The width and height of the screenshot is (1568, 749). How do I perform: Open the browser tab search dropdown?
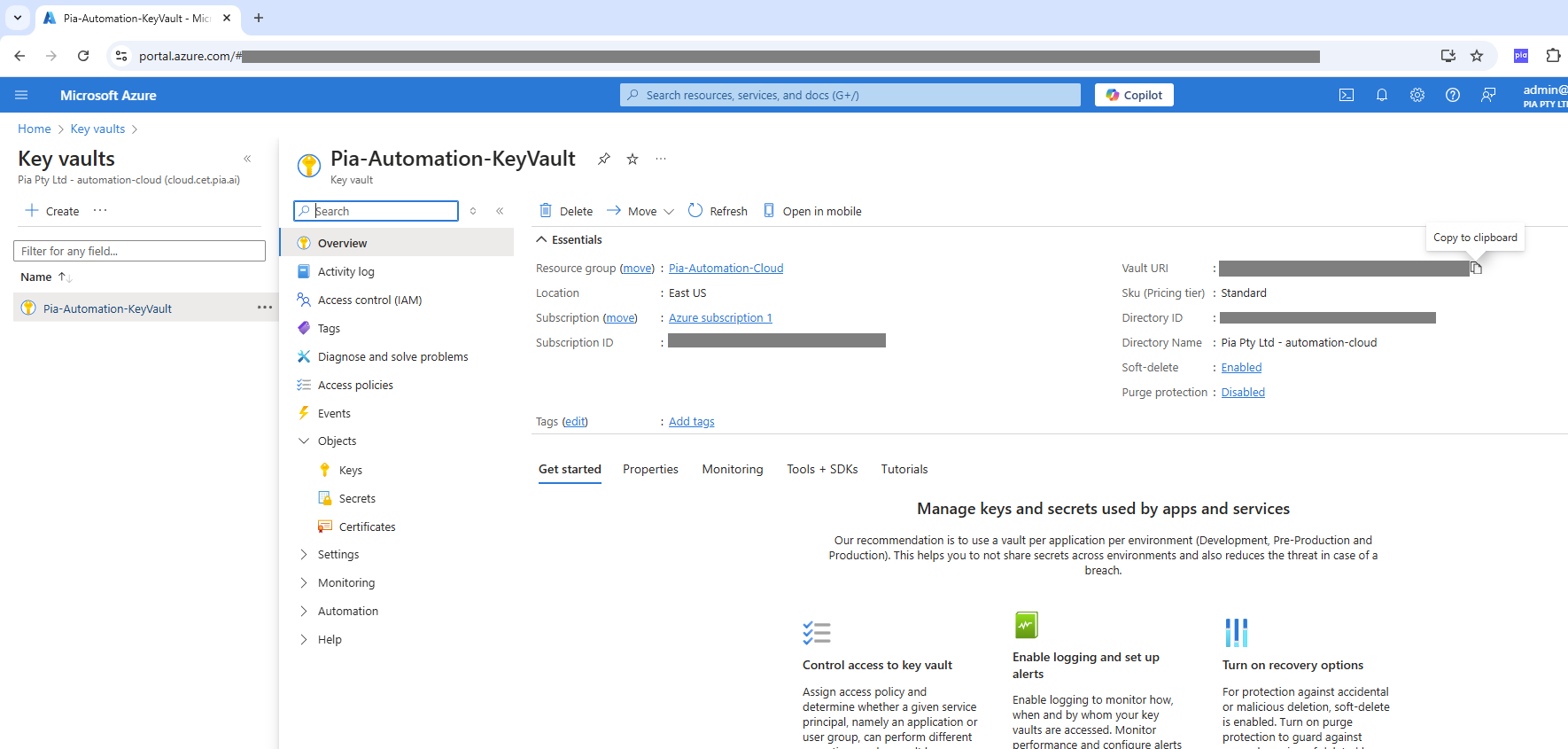tap(18, 18)
